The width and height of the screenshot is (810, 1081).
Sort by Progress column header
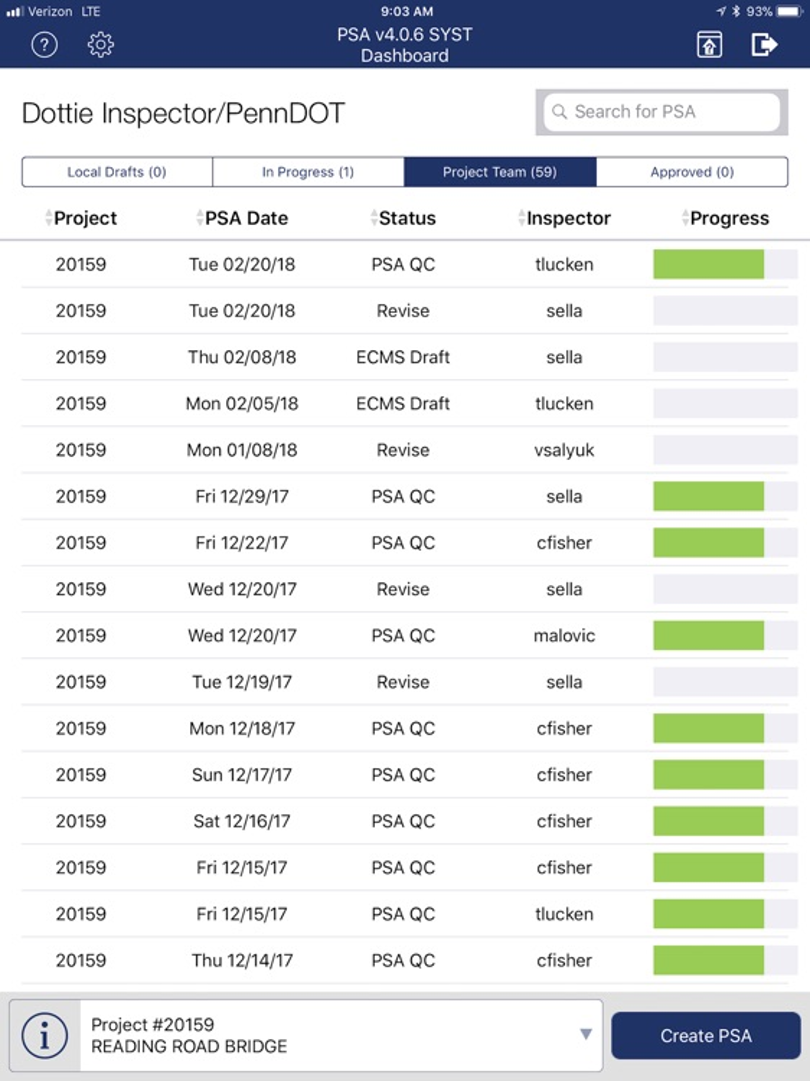click(725, 218)
